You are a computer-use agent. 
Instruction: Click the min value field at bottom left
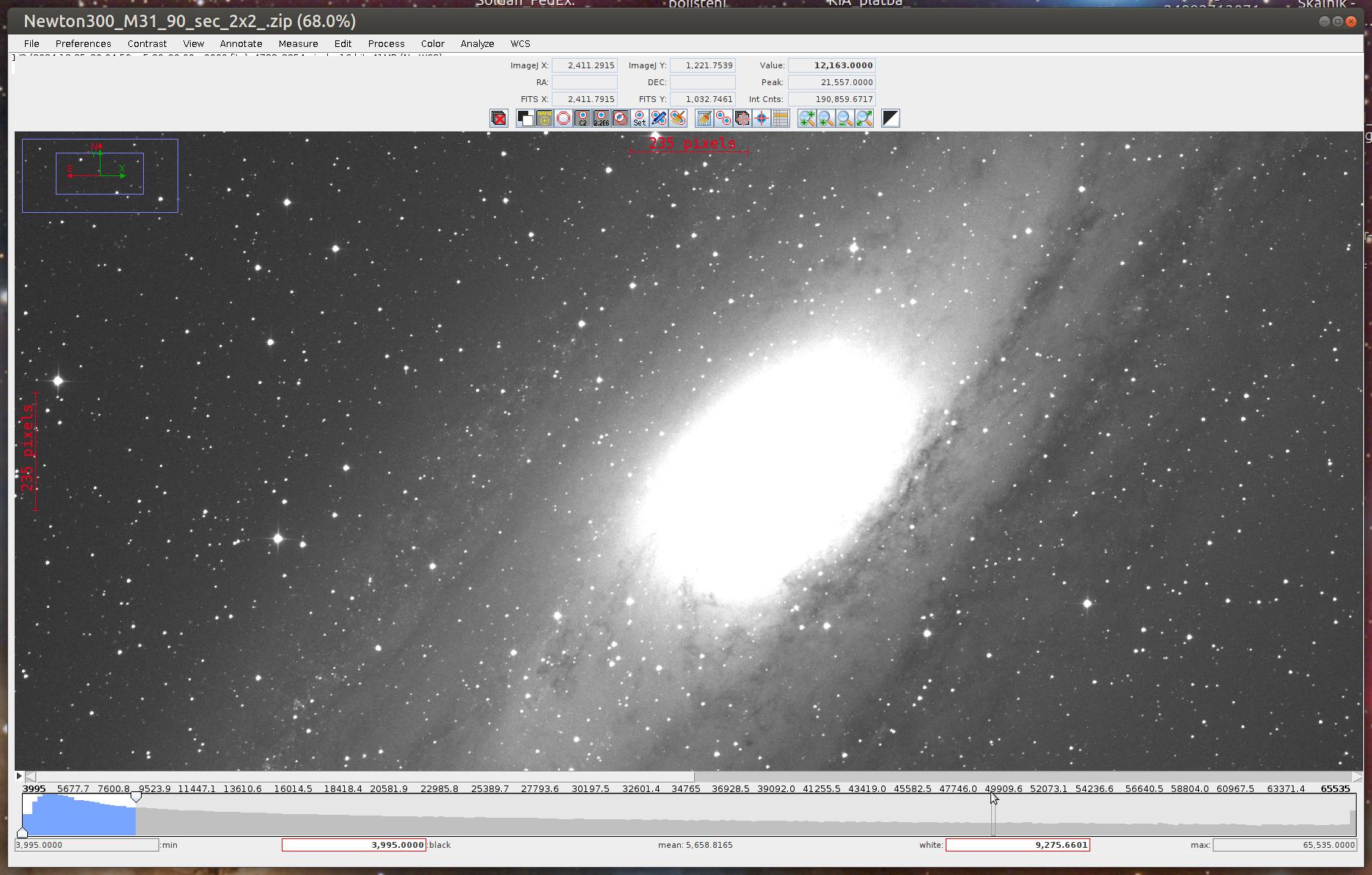[x=87, y=845]
